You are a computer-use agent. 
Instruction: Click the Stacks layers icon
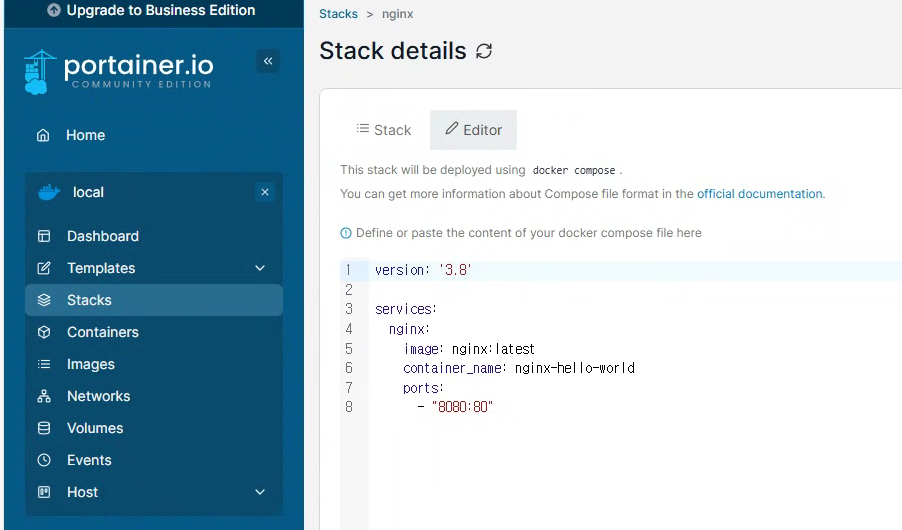[44, 300]
